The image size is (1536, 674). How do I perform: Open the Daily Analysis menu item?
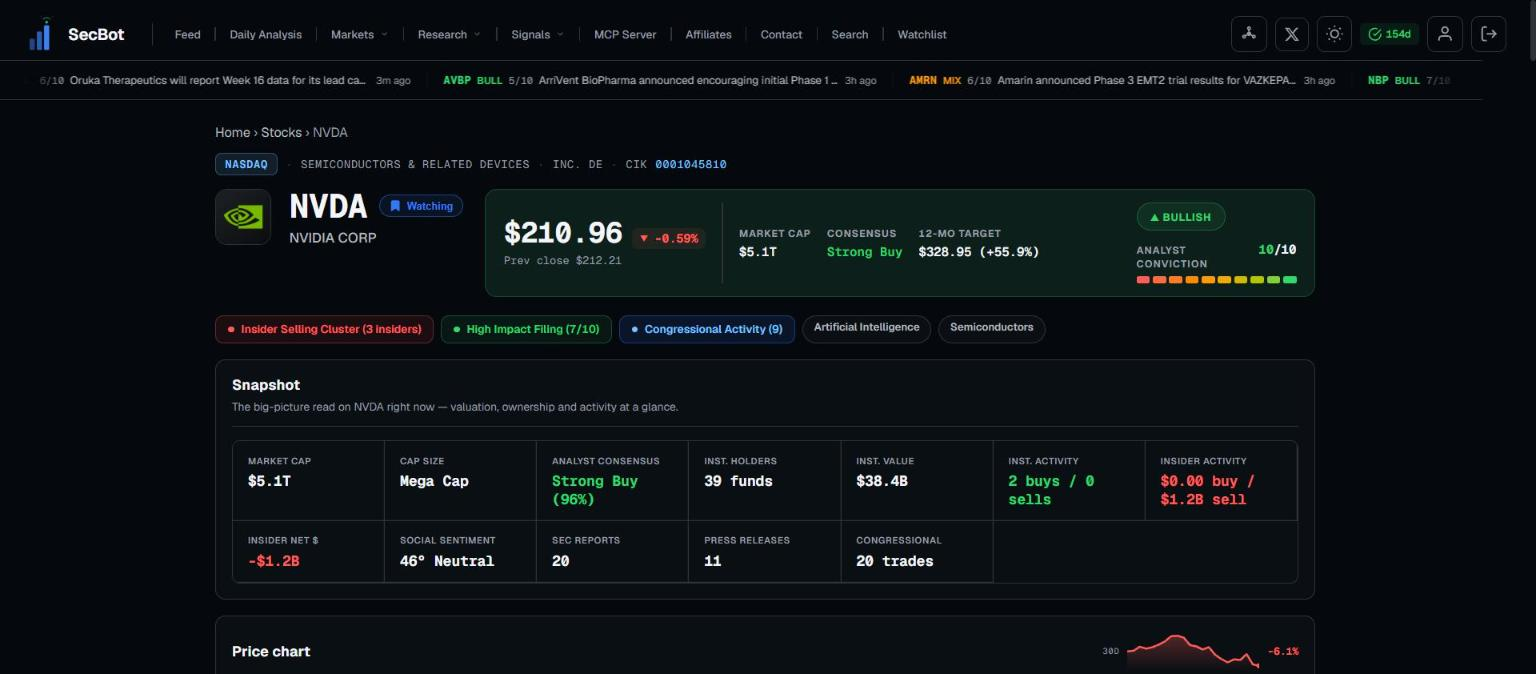(x=265, y=34)
